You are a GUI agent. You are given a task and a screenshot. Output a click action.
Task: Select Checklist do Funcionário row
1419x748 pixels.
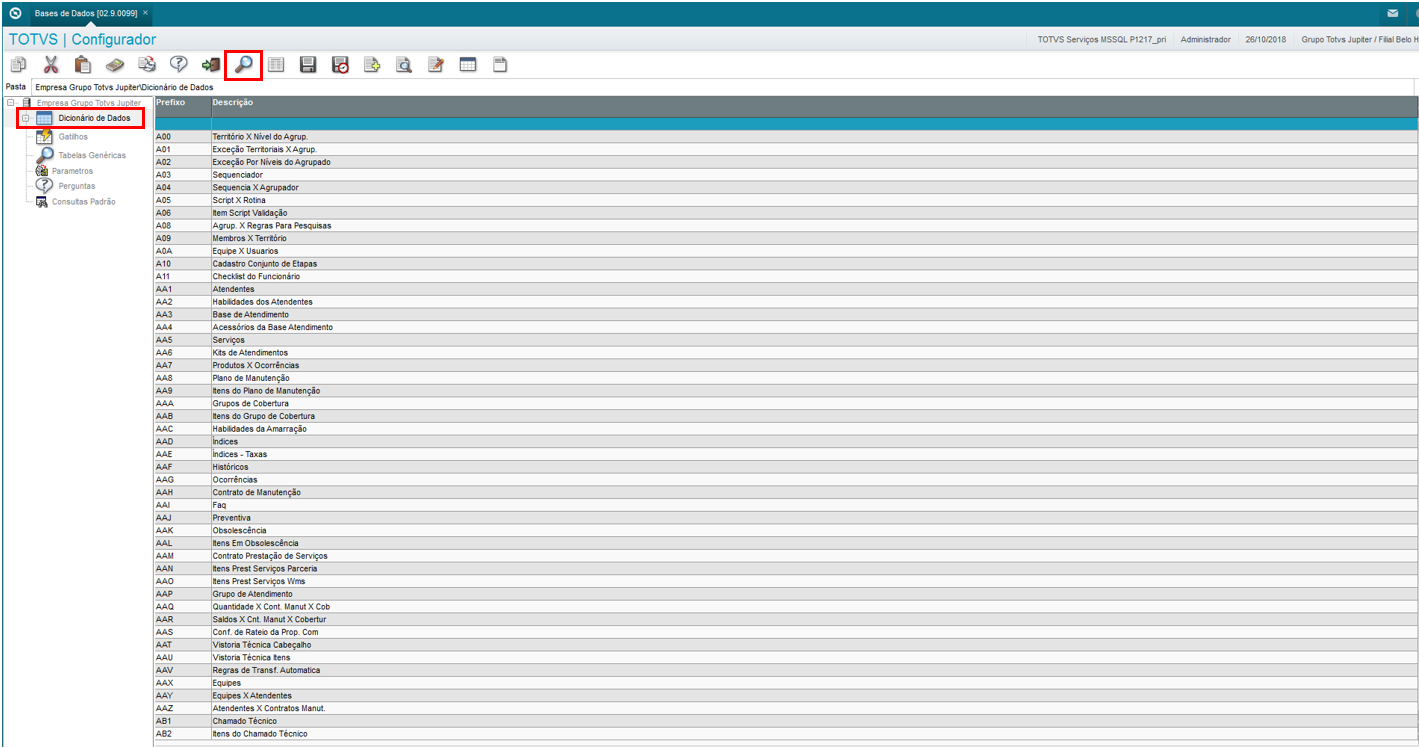pyautogui.click(x=786, y=276)
